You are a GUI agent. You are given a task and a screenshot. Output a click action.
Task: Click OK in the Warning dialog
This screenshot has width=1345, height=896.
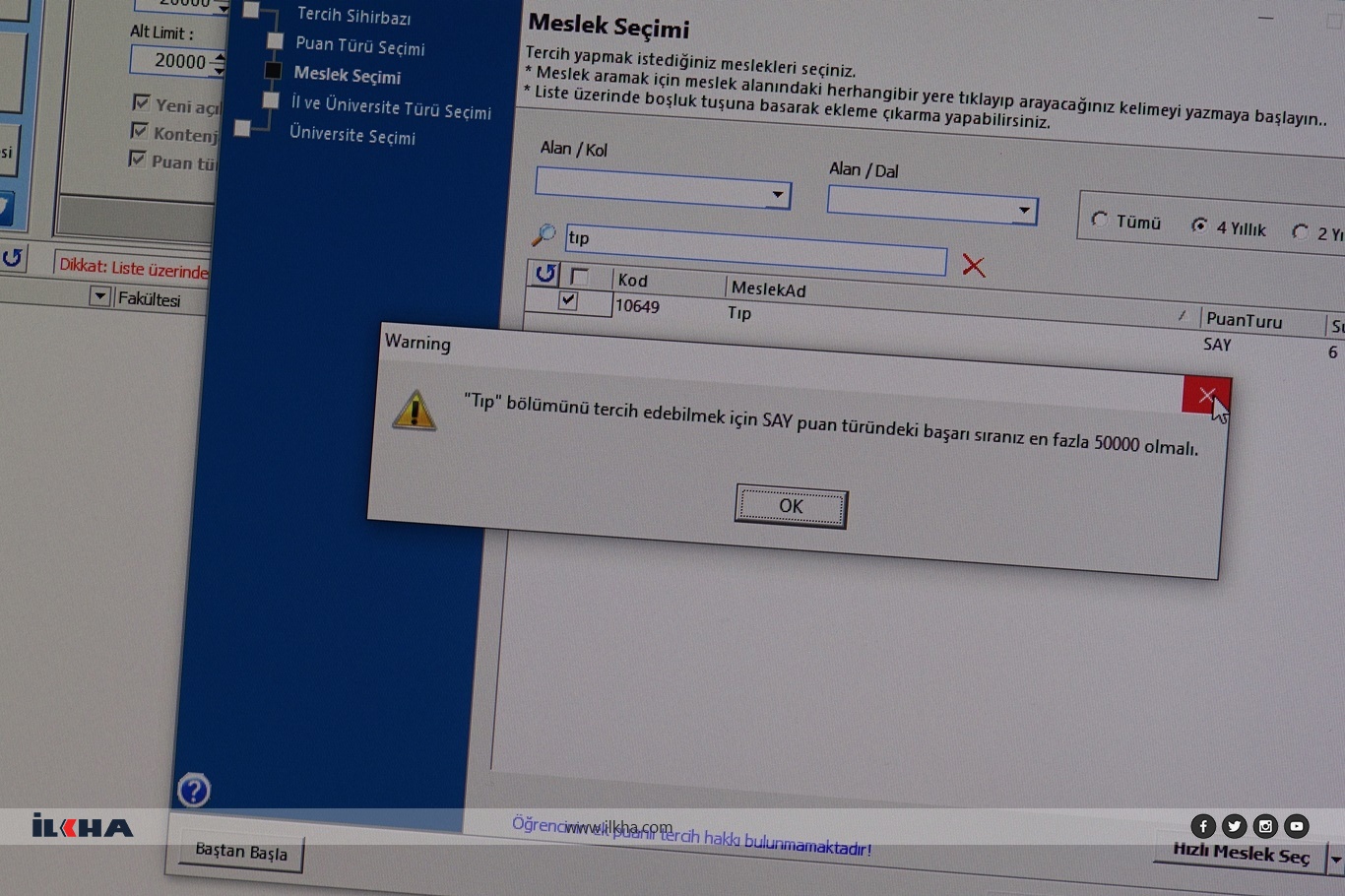pos(791,506)
